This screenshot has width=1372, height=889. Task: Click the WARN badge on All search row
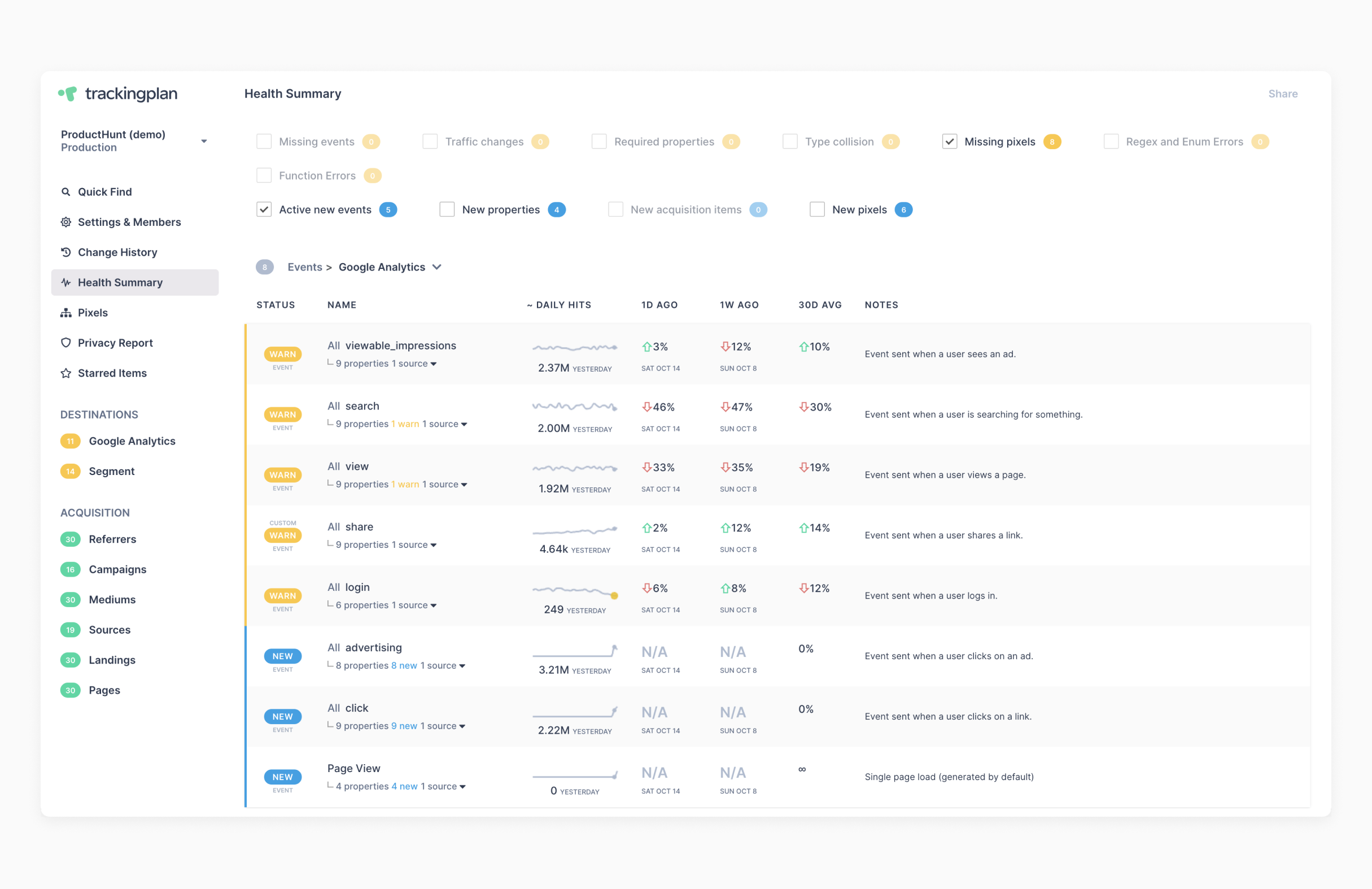pyautogui.click(x=282, y=415)
